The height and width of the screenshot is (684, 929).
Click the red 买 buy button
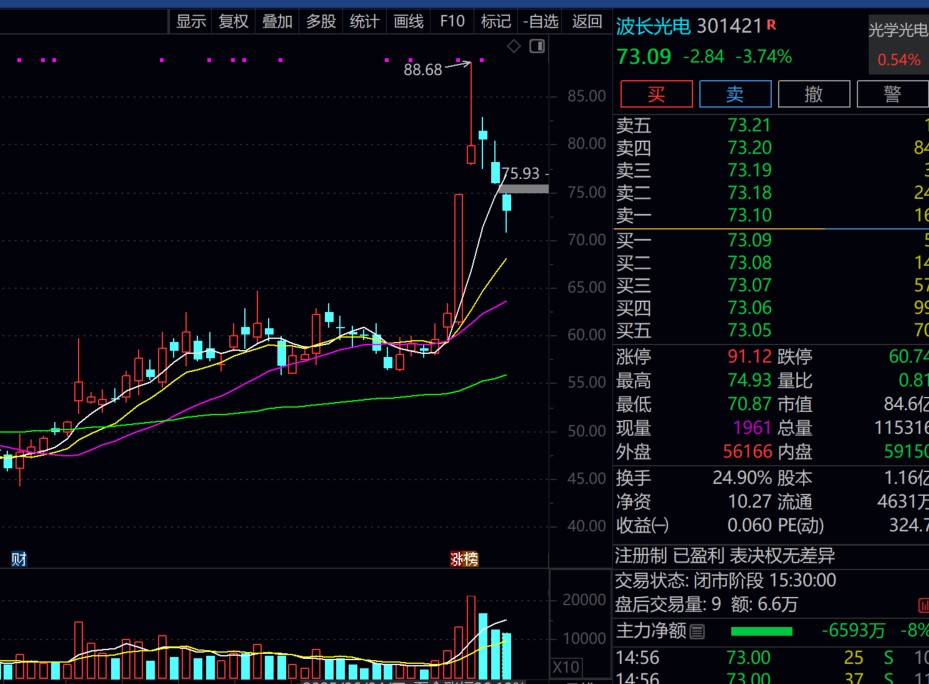click(656, 94)
